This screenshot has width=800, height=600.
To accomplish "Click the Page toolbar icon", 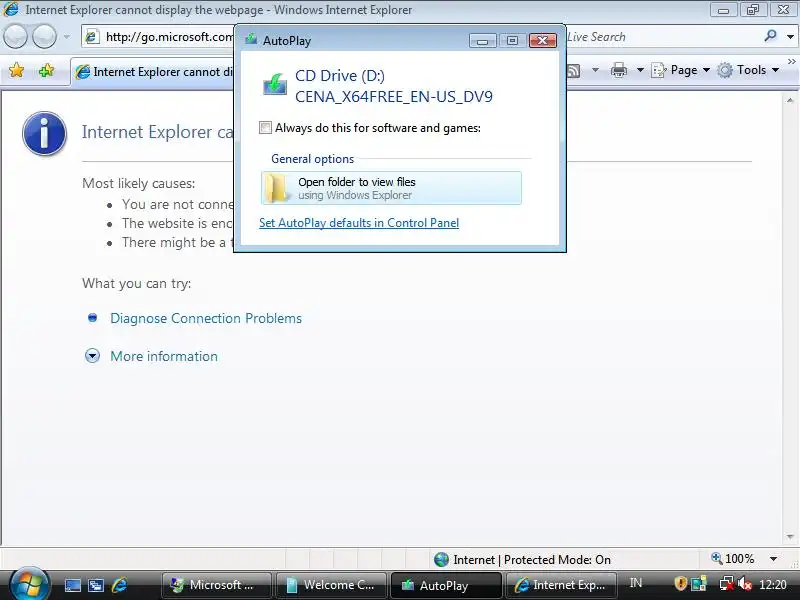I will [x=659, y=70].
